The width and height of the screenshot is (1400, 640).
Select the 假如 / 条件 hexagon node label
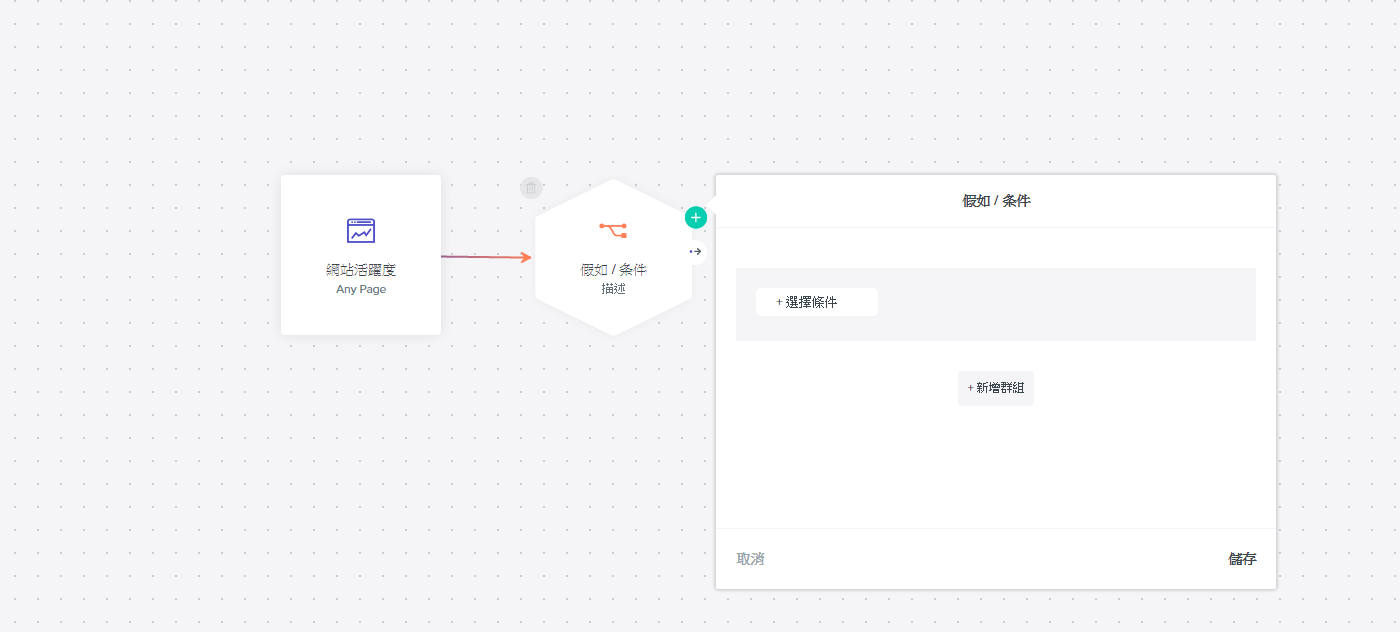point(613,270)
